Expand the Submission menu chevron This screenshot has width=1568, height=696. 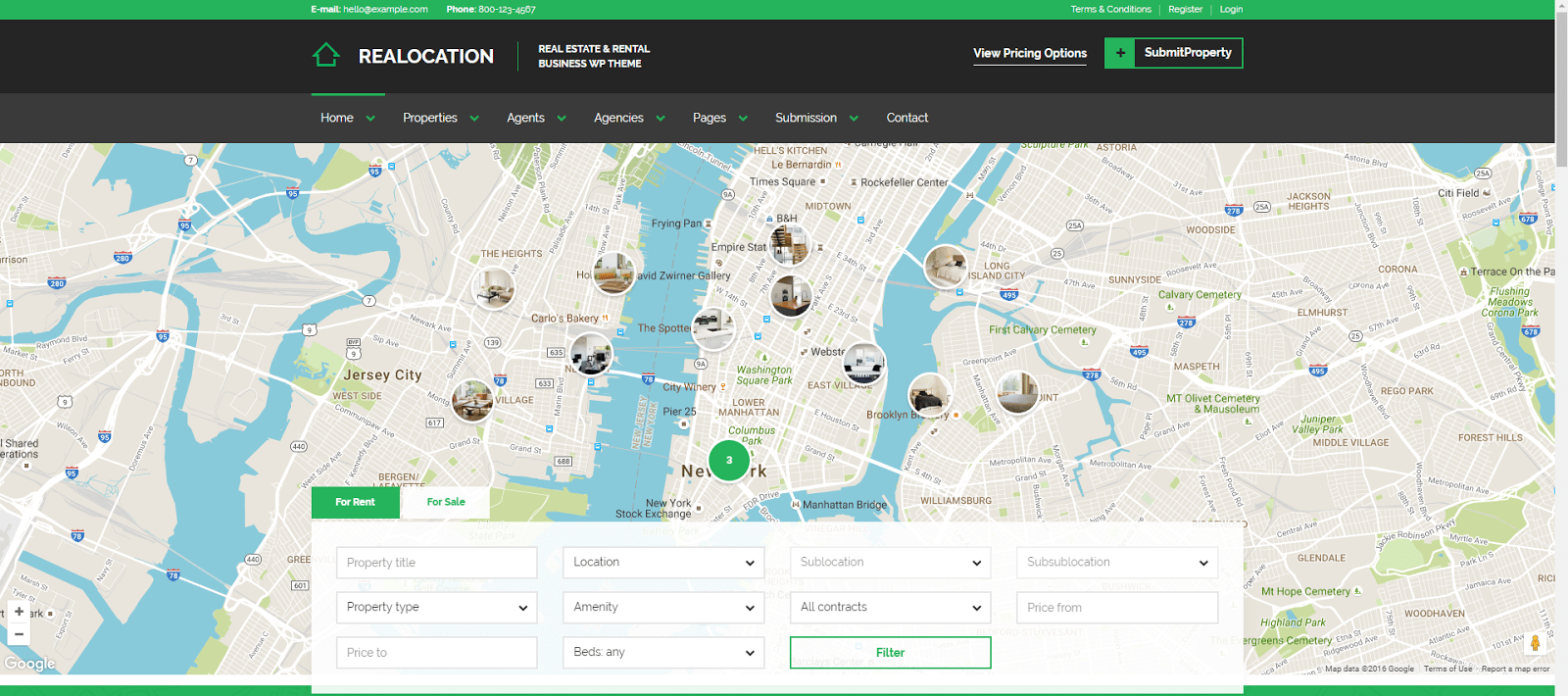tap(854, 119)
